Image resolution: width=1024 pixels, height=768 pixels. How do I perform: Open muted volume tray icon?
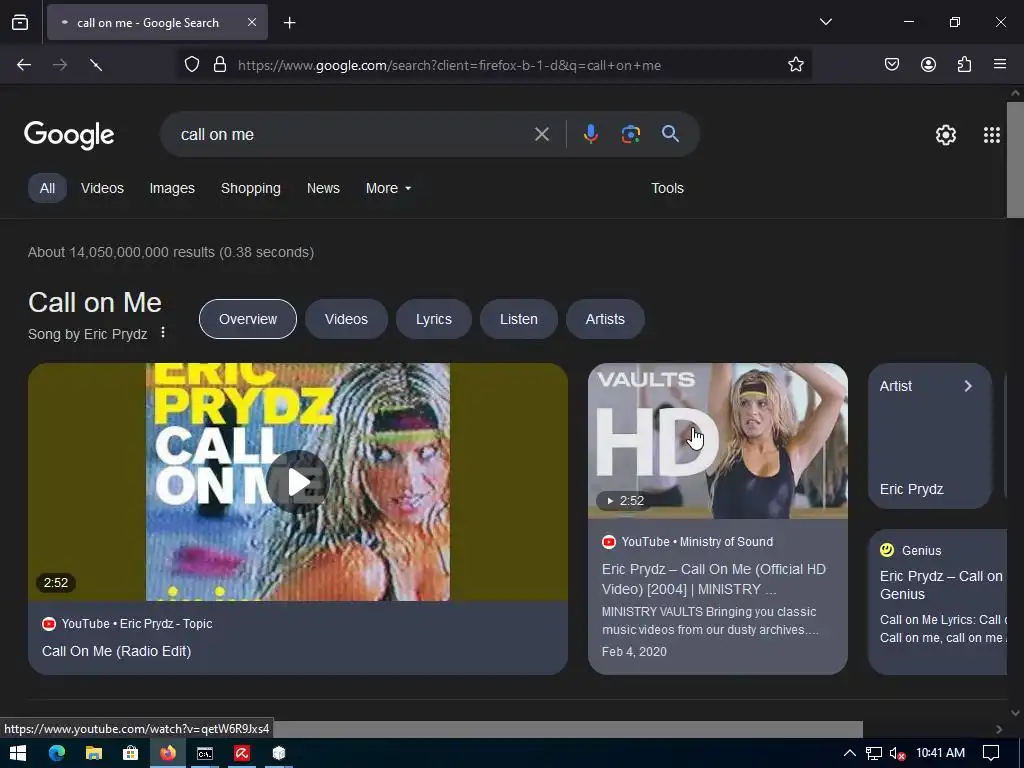897,753
